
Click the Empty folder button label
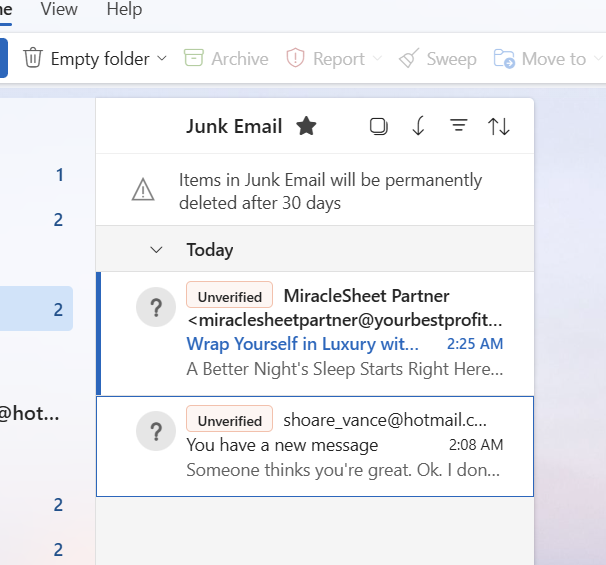[100, 59]
